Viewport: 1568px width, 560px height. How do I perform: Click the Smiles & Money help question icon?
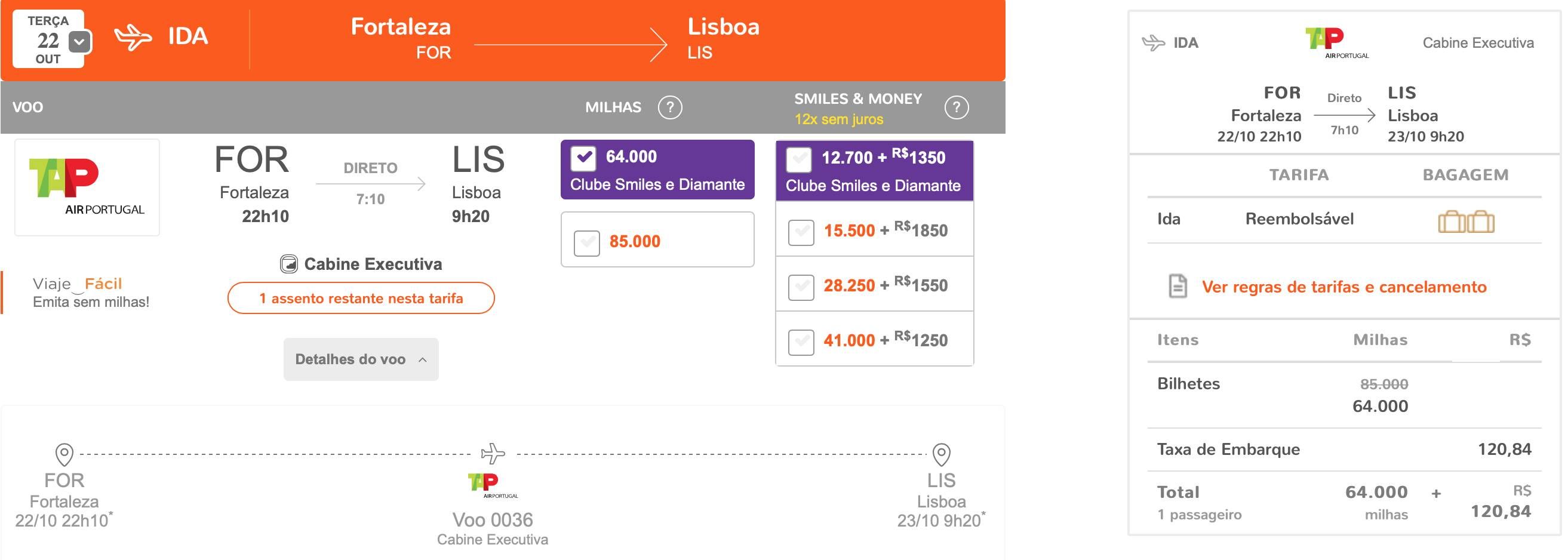[956, 107]
